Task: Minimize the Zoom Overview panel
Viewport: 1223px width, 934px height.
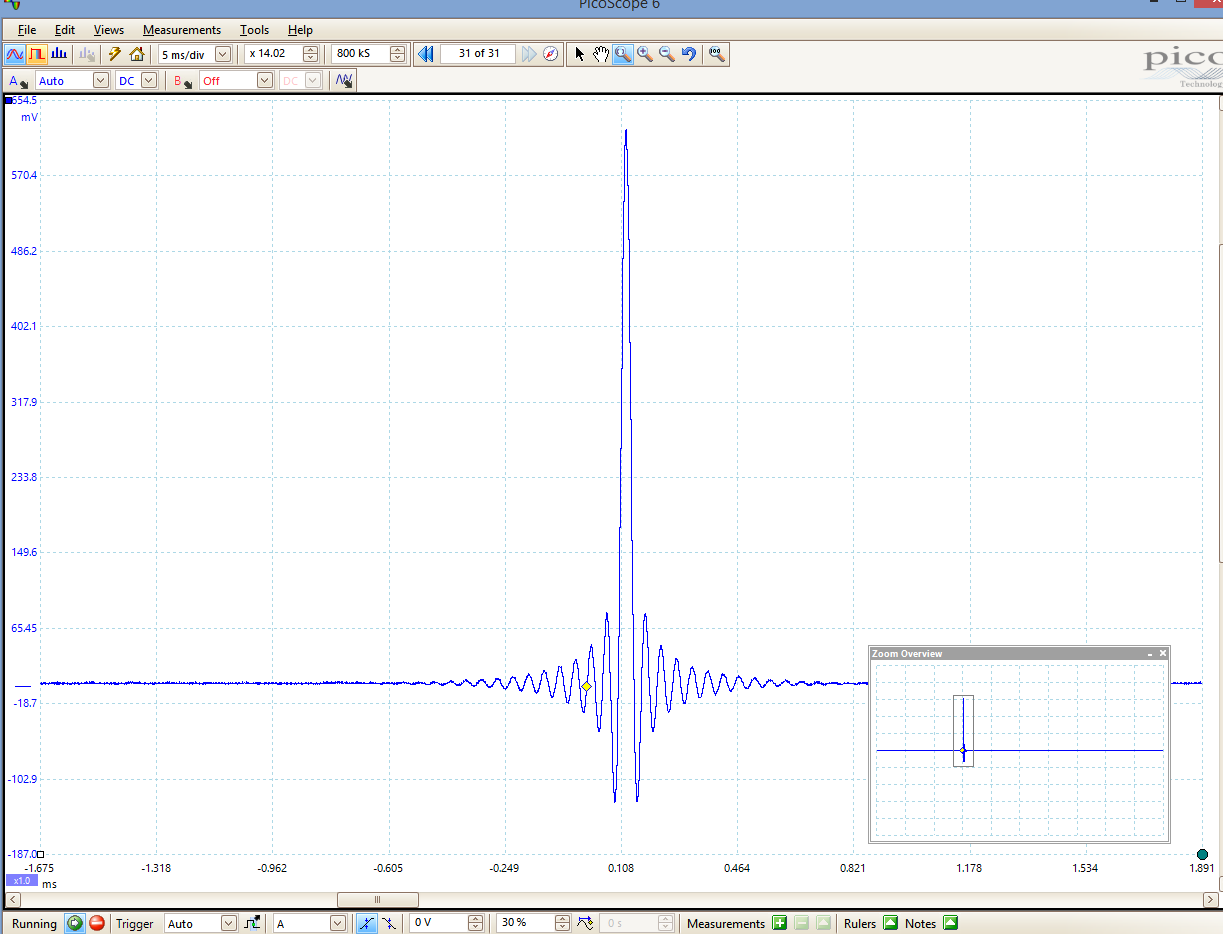Action: pyautogui.click(x=1150, y=653)
